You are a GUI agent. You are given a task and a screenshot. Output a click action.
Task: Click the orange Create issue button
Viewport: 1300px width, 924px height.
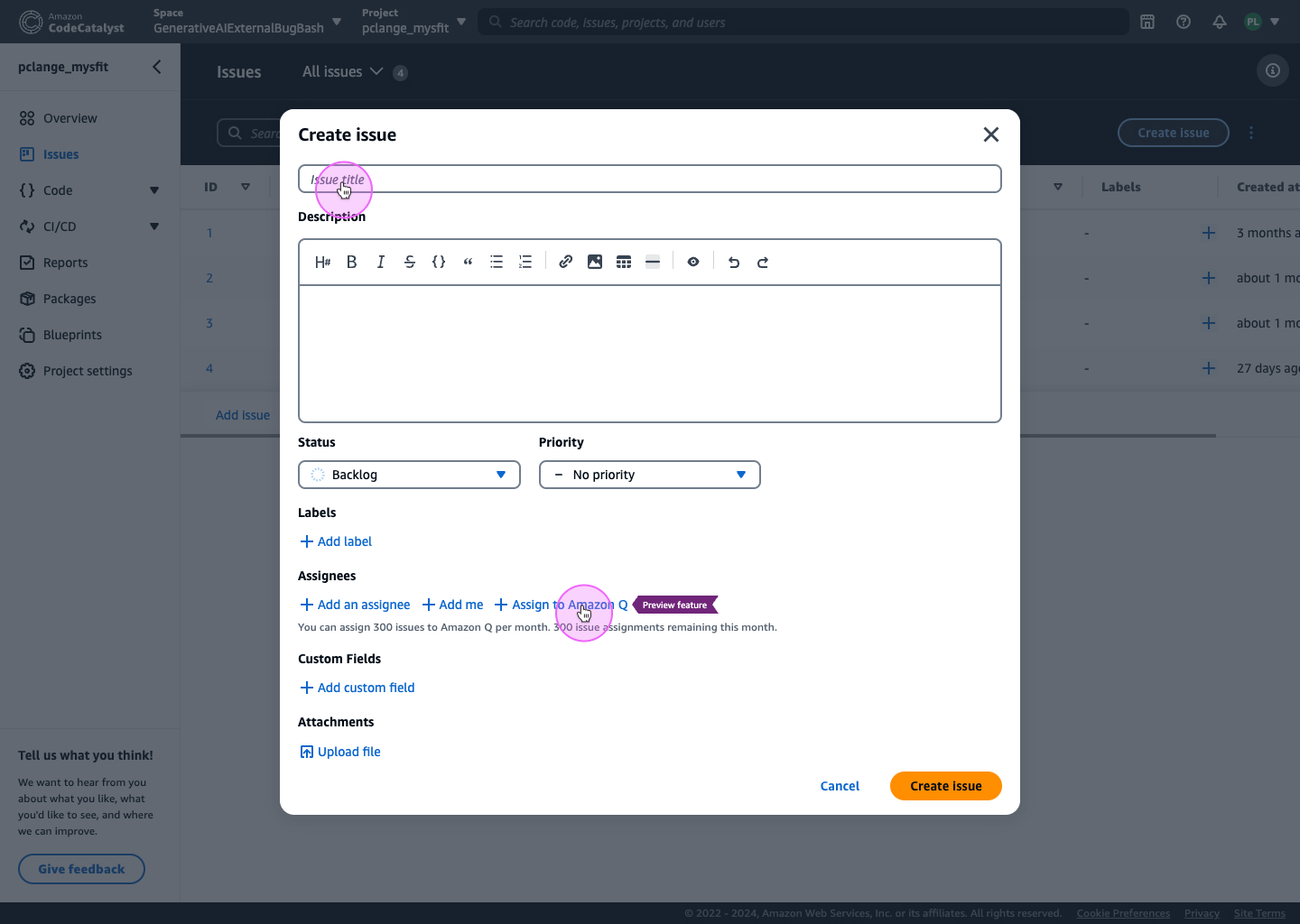click(946, 786)
